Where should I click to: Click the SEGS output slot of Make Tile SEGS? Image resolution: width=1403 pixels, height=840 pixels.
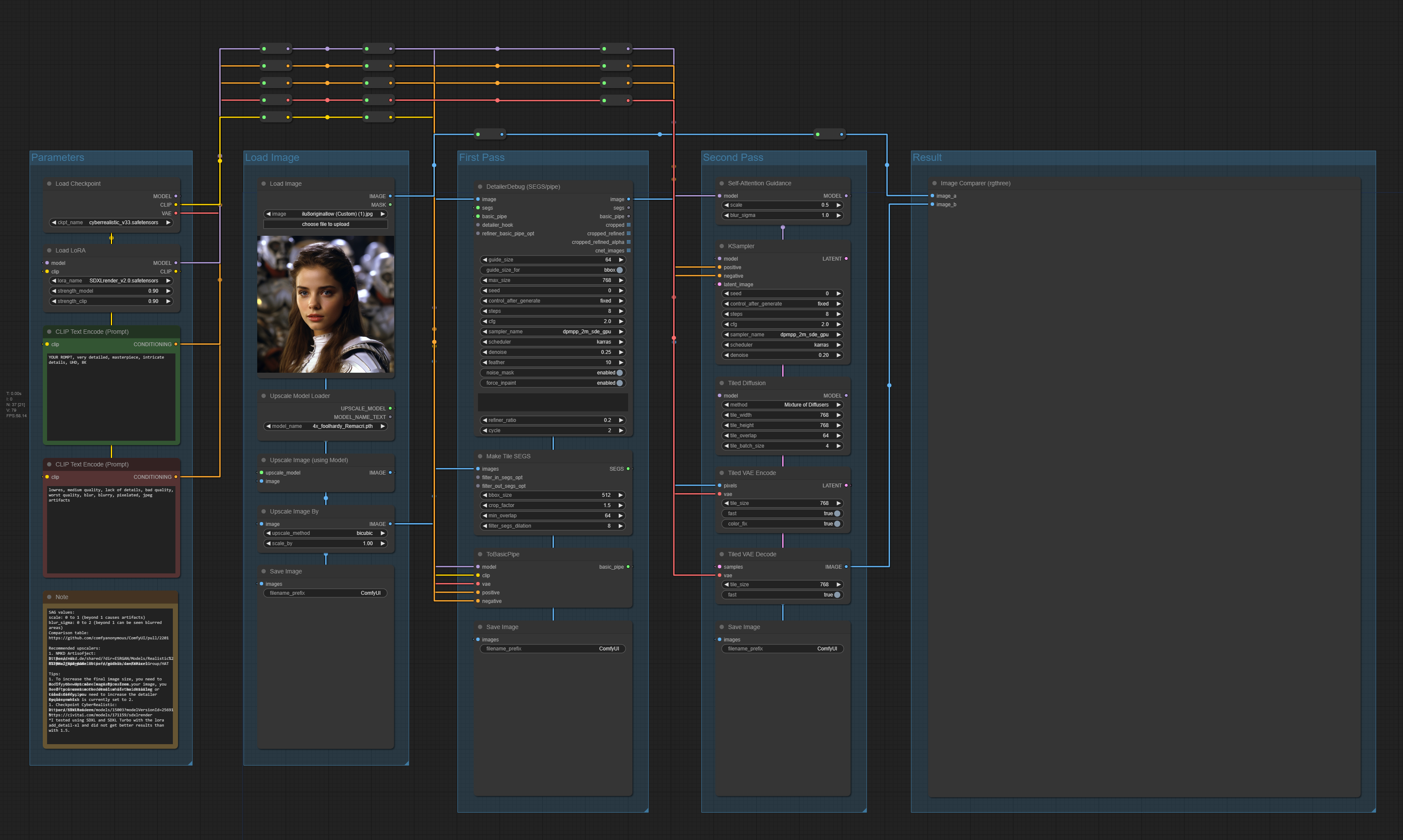pos(628,469)
